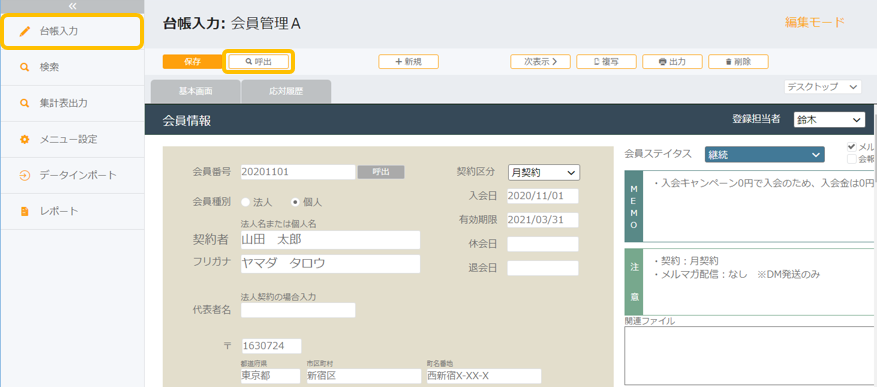Create a new record with 新規
Screen dimensions: 877x387
pos(408,62)
